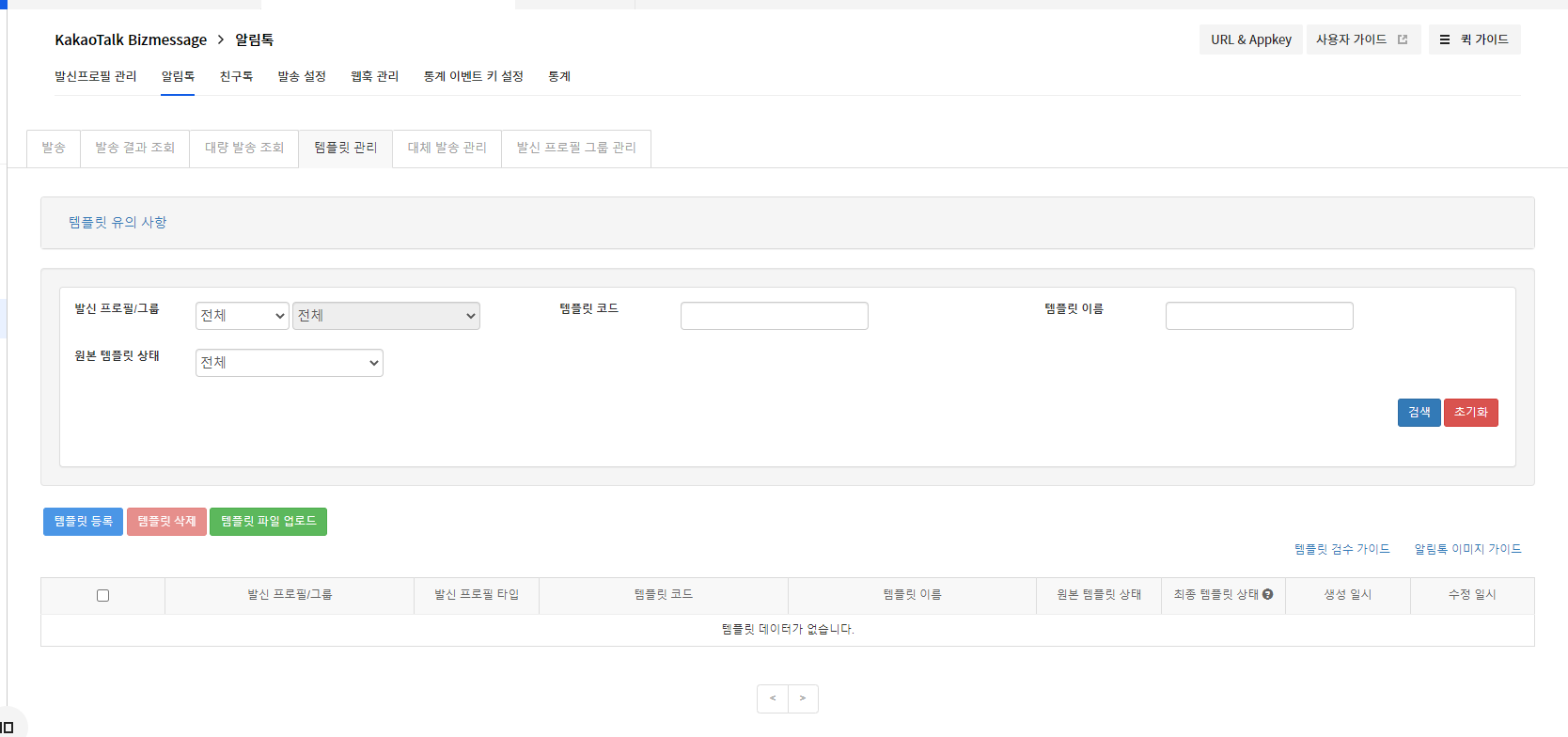Focus the 템플릿 이름 input field
The width and height of the screenshot is (1568, 737).
(1260, 316)
